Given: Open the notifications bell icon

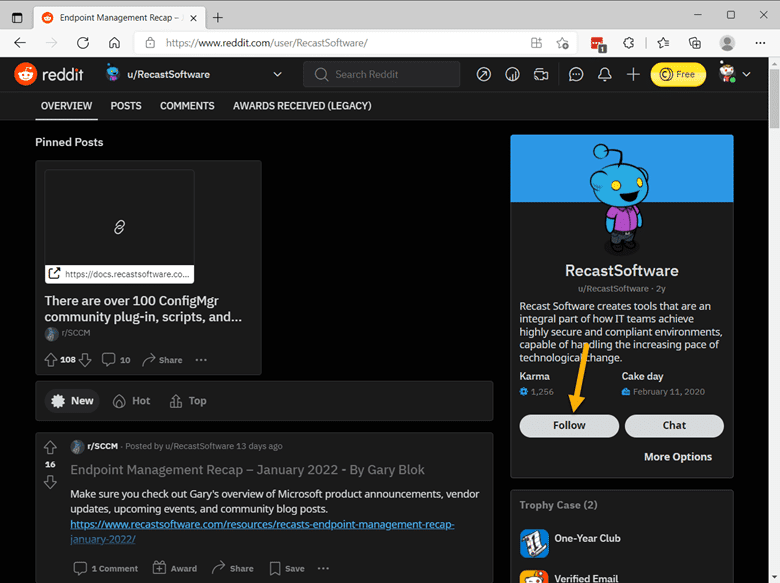Looking at the screenshot, I should tap(604, 74).
